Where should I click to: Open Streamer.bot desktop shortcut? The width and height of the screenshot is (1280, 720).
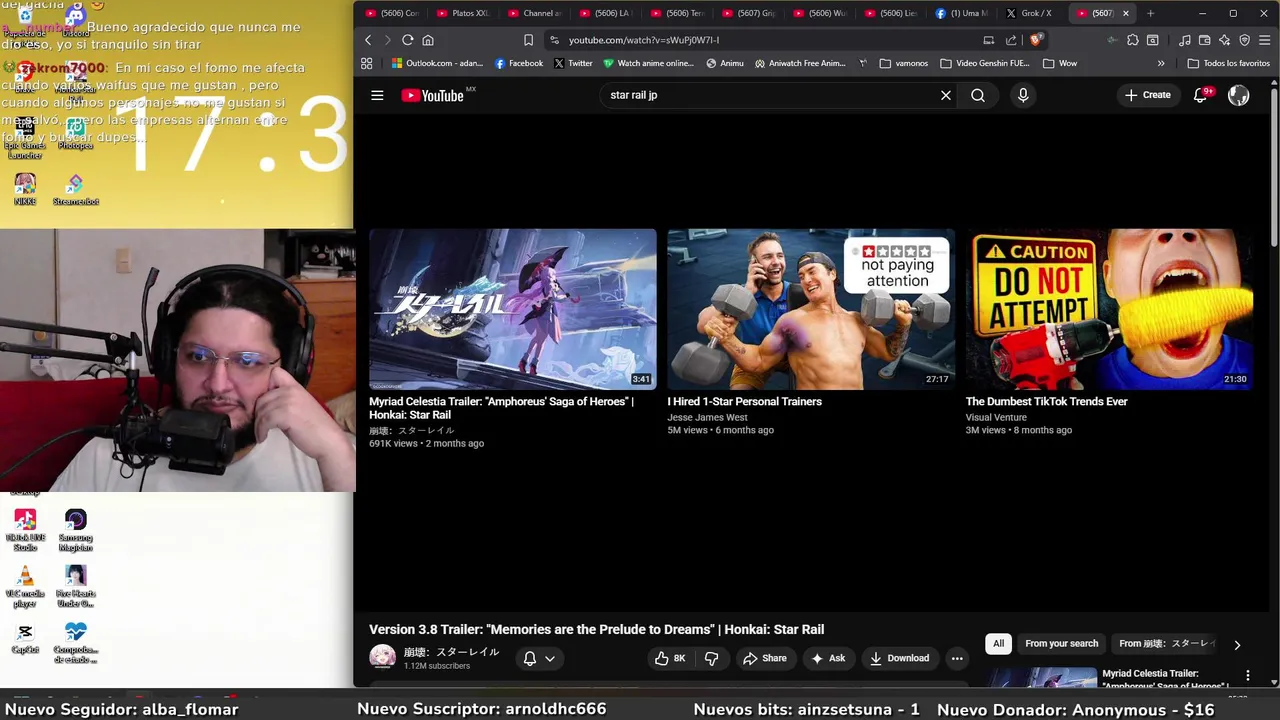[75, 189]
